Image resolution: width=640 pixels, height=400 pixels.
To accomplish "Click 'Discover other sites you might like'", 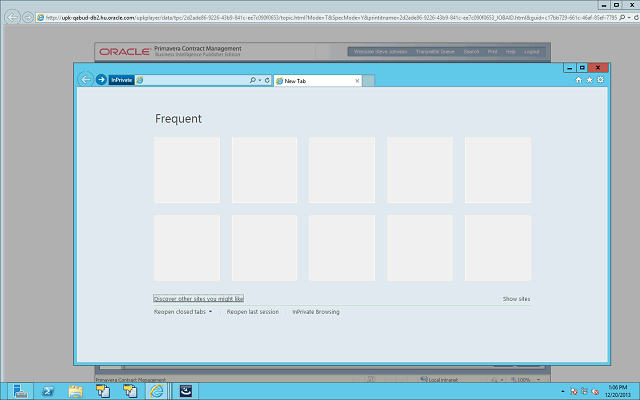I will click(x=199, y=299).
